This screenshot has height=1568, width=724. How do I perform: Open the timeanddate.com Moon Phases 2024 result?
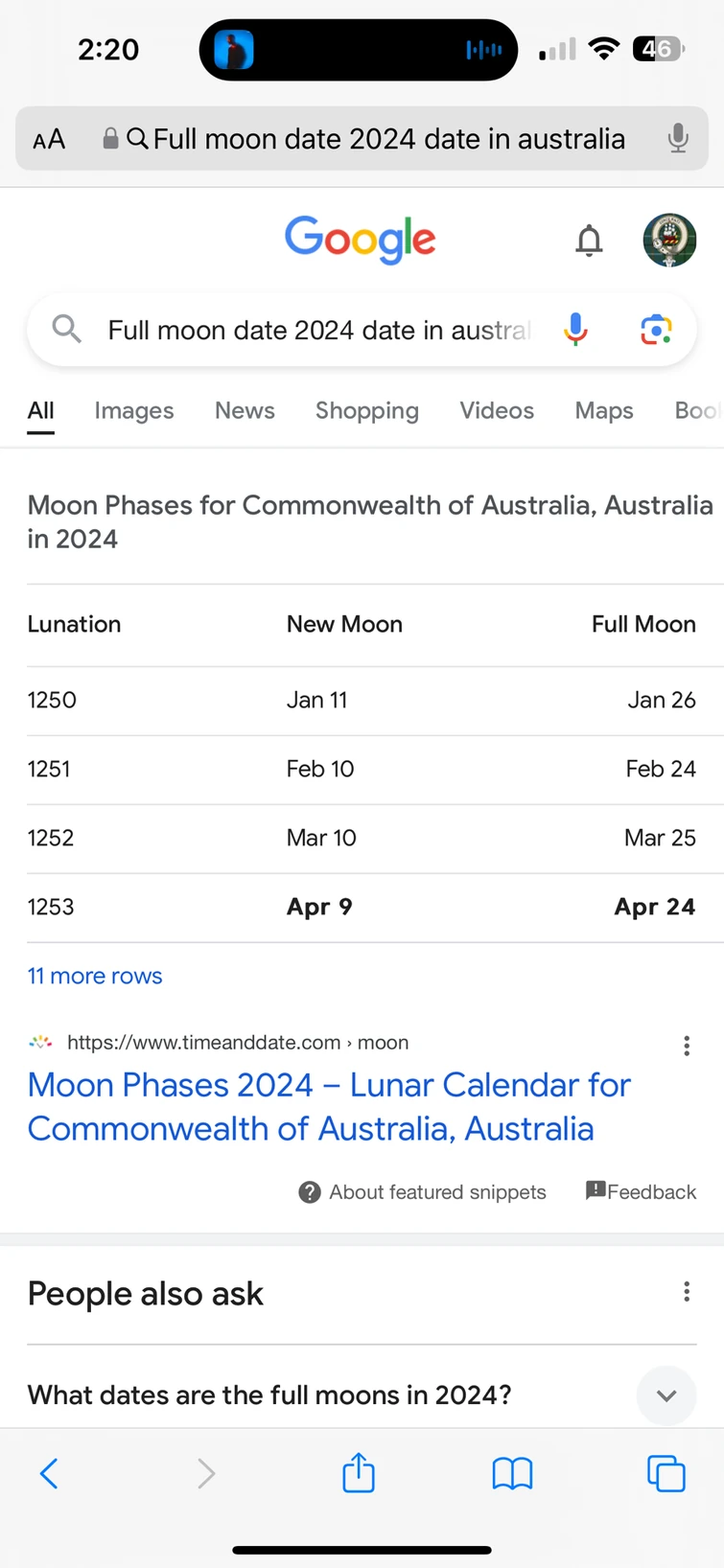pos(329,1107)
